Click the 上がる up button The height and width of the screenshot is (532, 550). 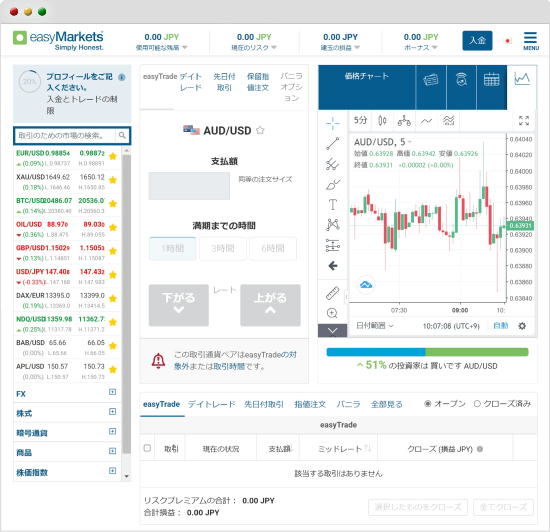[270, 305]
